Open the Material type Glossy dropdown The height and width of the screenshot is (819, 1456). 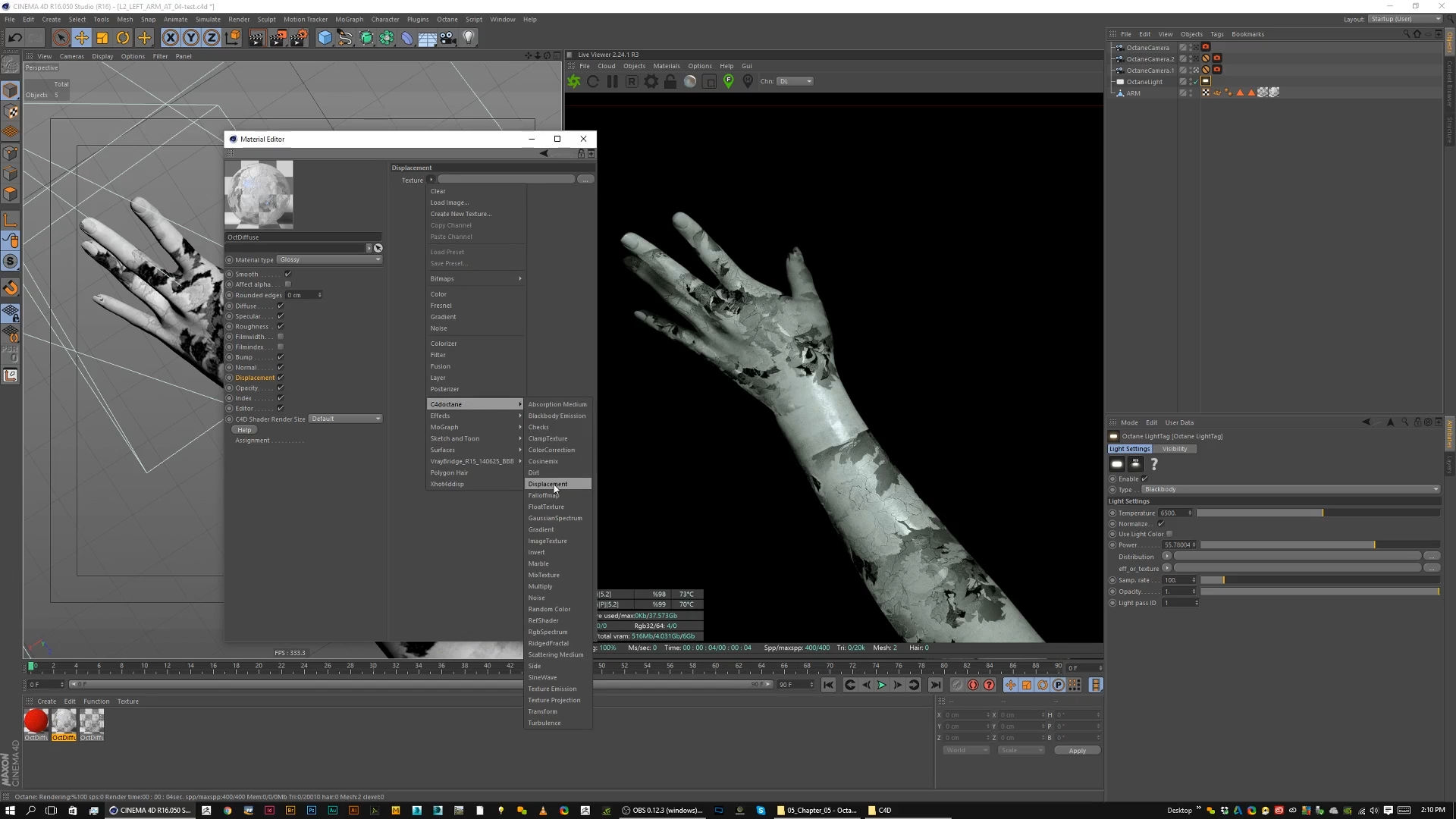330,259
